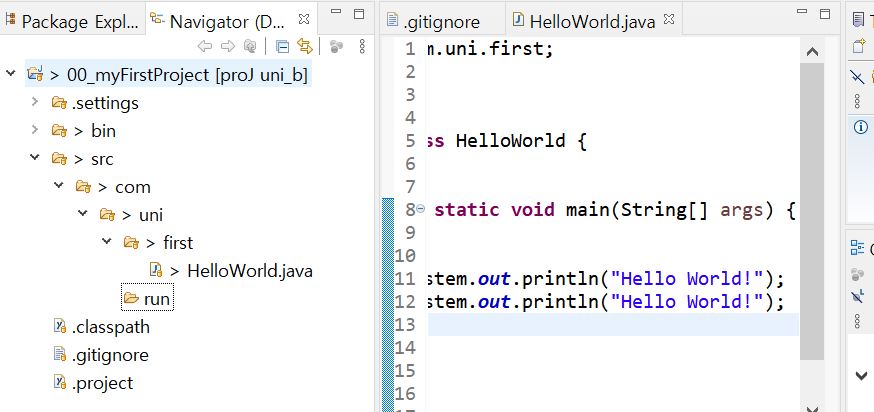
Task: Toggle Link with Editor in Navigator
Action: click(305, 46)
